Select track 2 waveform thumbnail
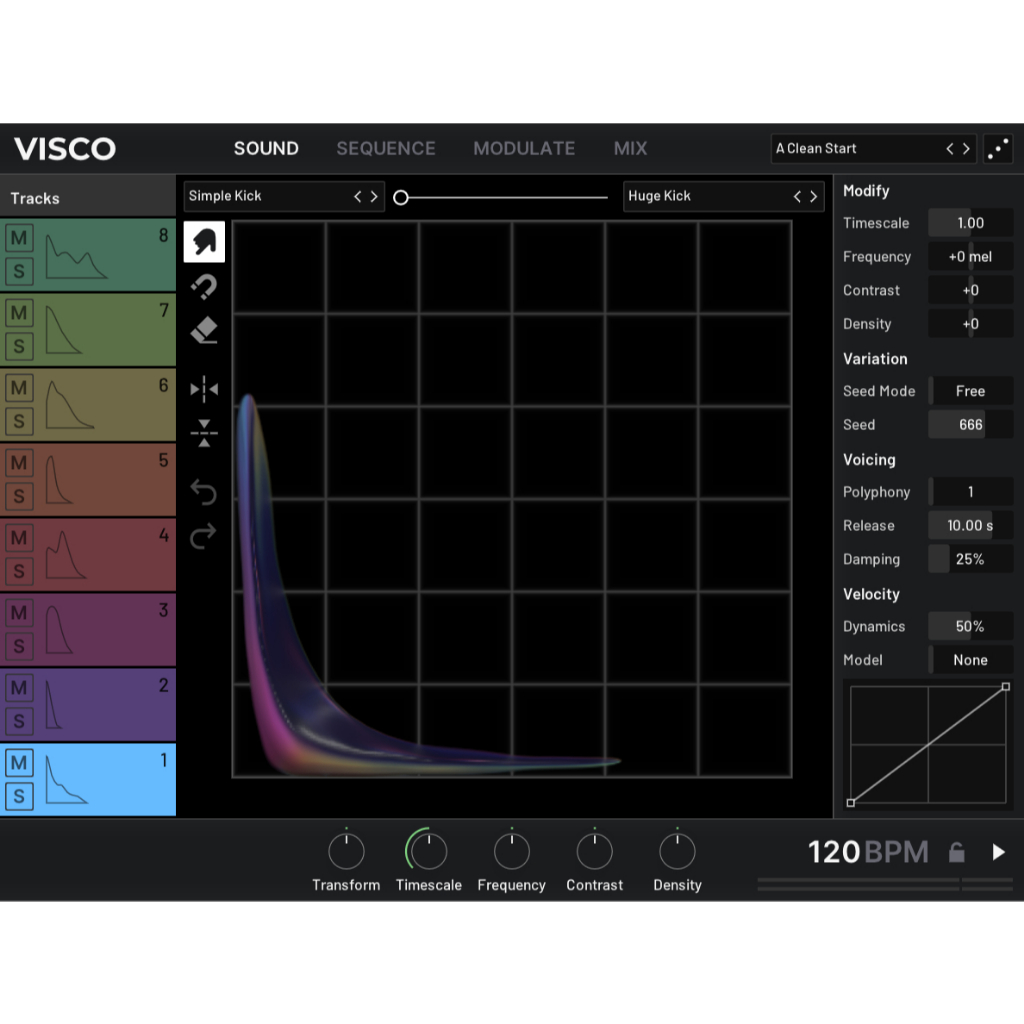The height and width of the screenshot is (1024, 1024). (54, 705)
